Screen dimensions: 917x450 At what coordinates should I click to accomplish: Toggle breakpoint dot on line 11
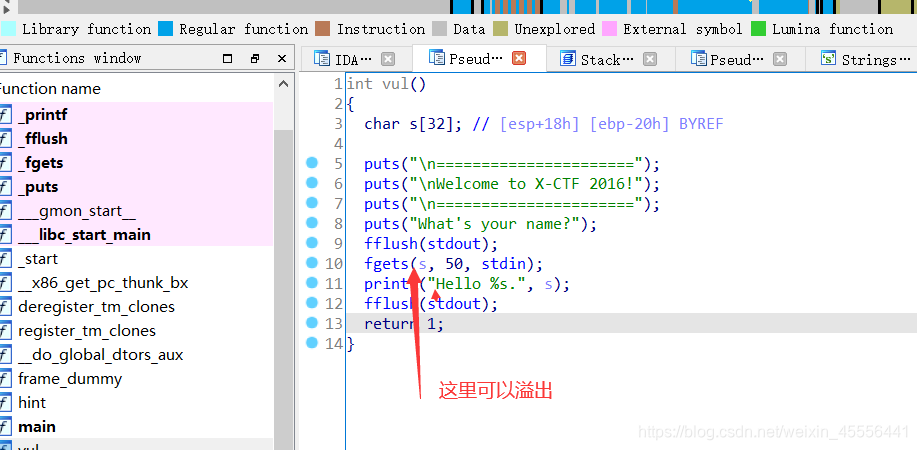312,283
